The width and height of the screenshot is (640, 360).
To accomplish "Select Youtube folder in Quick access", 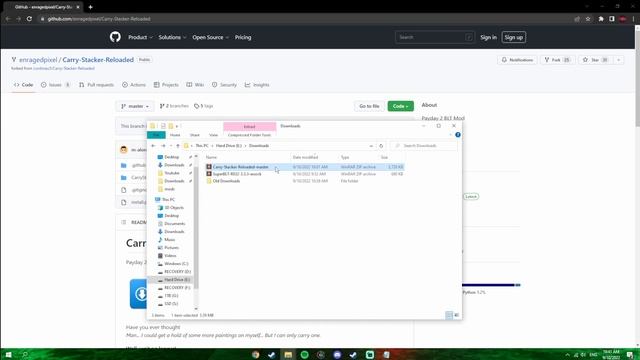I will [x=169, y=173].
